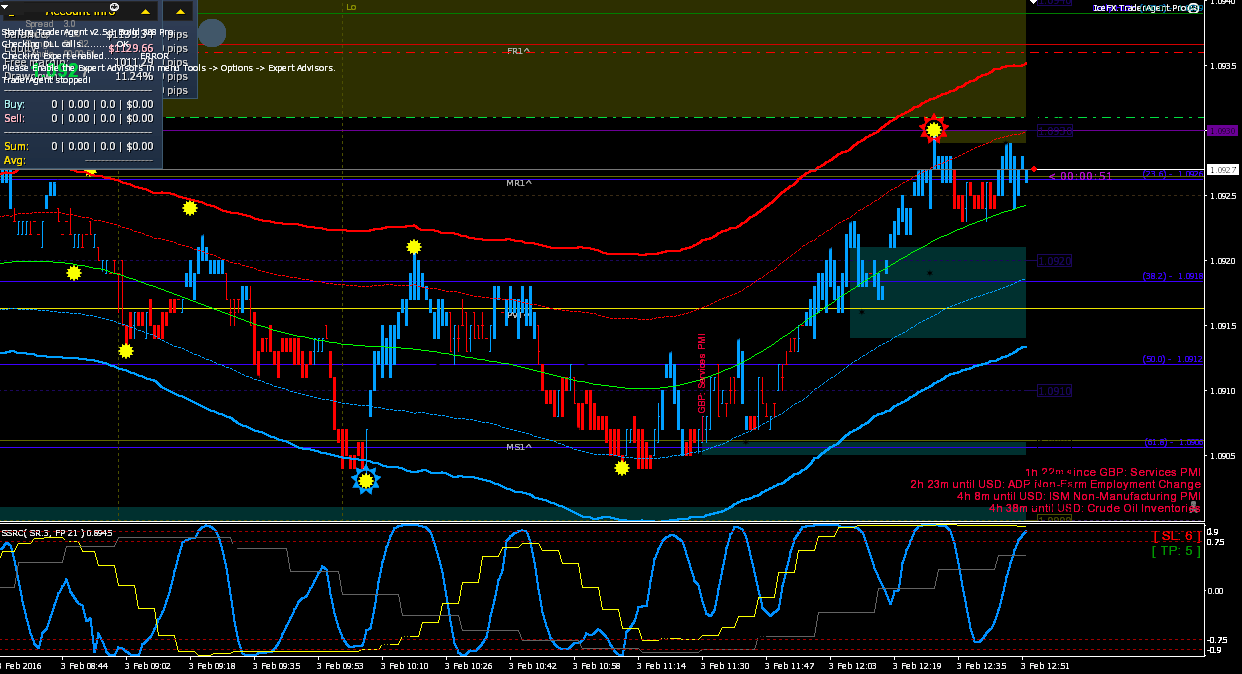Click the '3 Feb 12:51' time axis label
Image resolution: width=1242 pixels, height=674 pixels.
[1046, 665]
